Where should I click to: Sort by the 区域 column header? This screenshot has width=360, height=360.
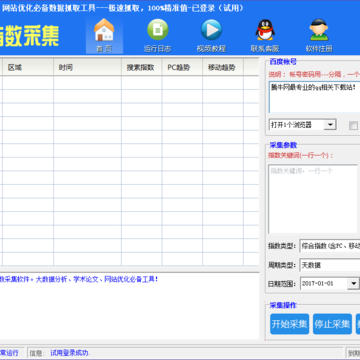click(28, 67)
